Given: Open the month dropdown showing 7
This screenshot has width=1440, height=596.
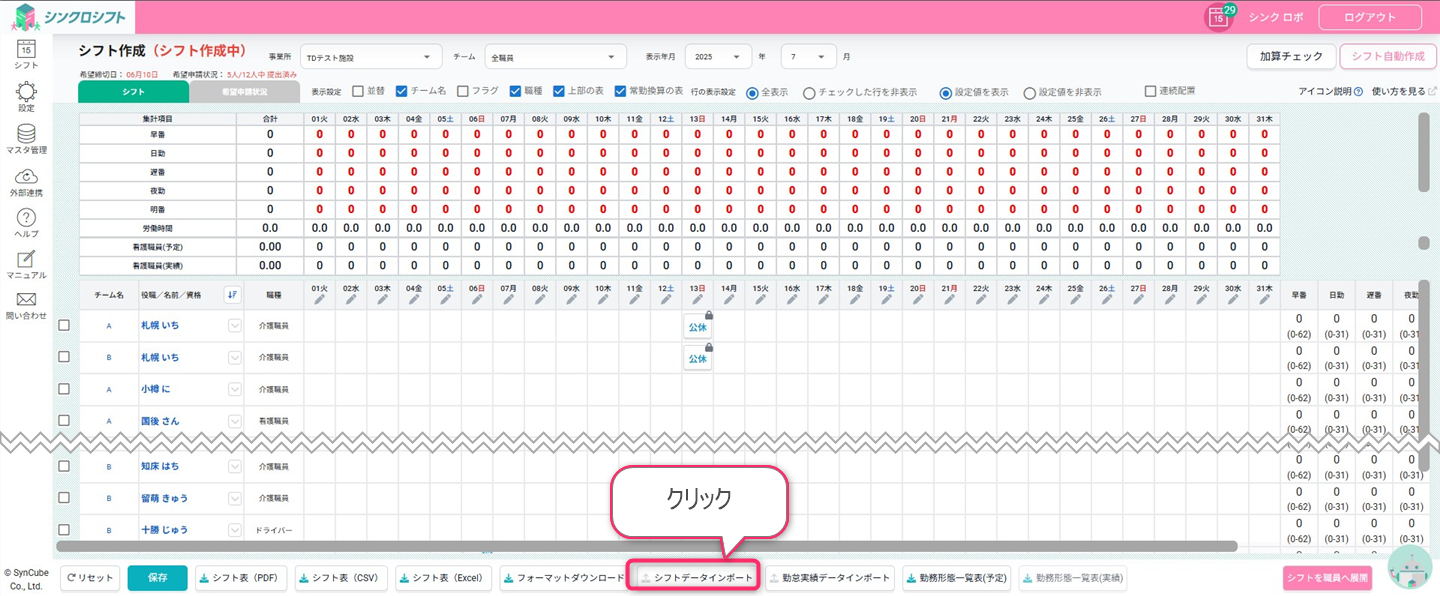Looking at the screenshot, I should point(808,57).
